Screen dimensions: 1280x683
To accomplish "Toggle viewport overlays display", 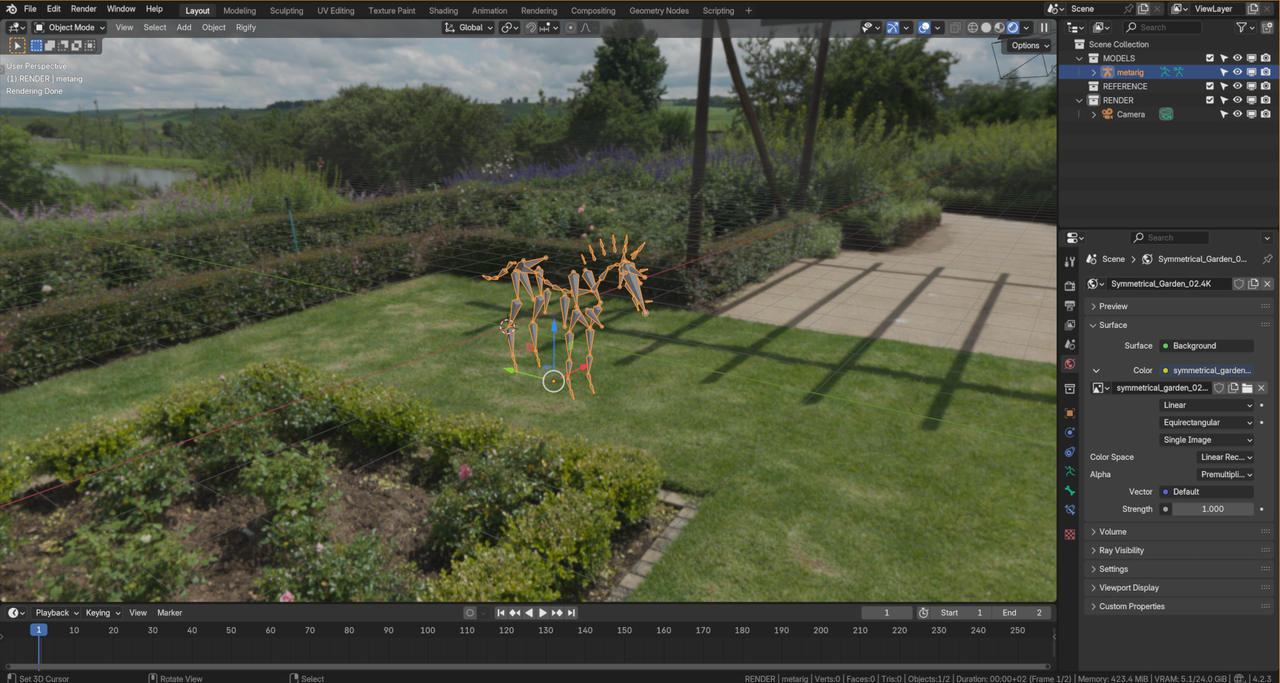I will 924,28.
